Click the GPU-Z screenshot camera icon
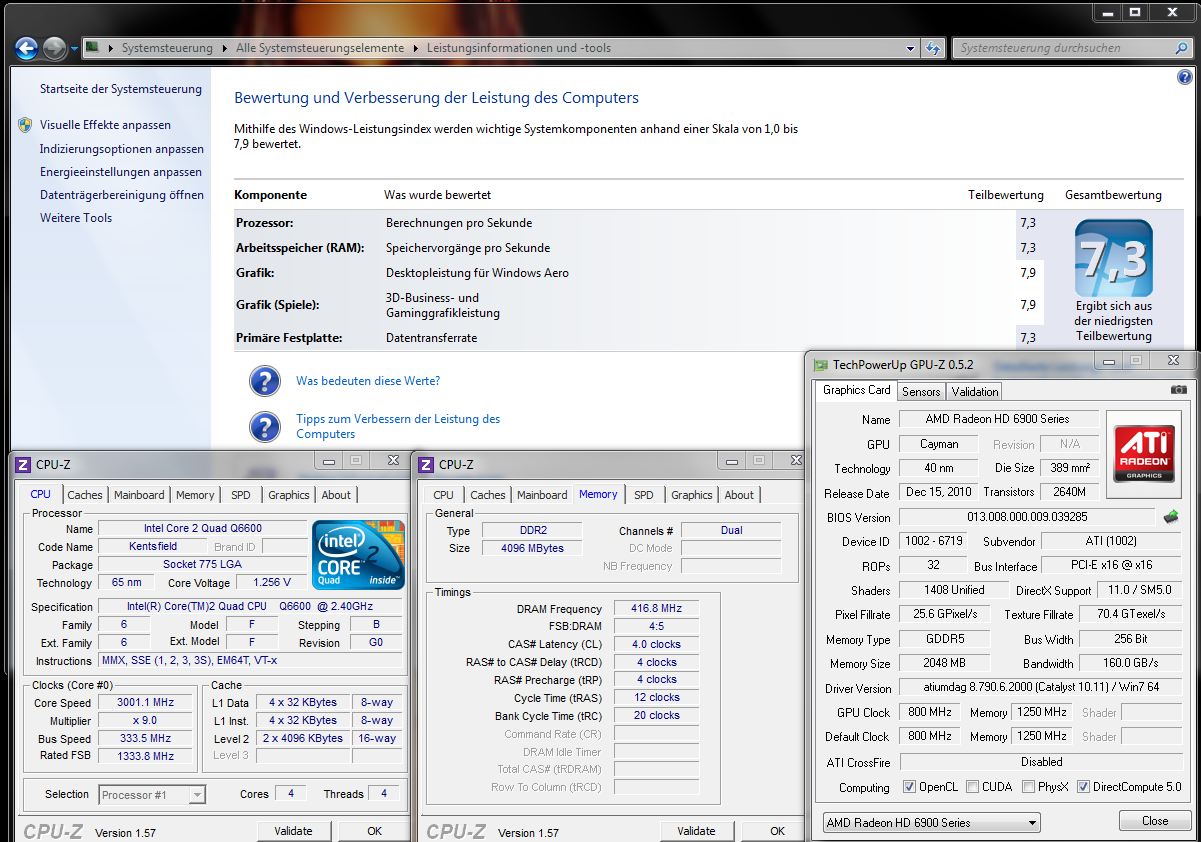1201x842 pixels. click(1179, 390)
